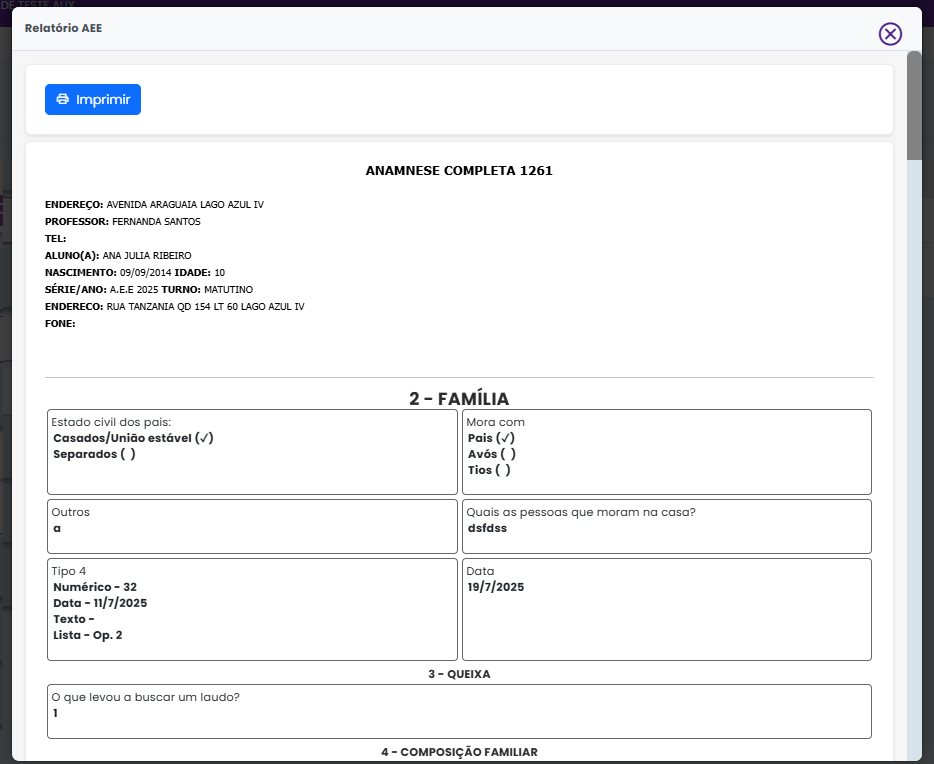Click the Avós unchecked option
934x764 pixels.
point(491,454)
